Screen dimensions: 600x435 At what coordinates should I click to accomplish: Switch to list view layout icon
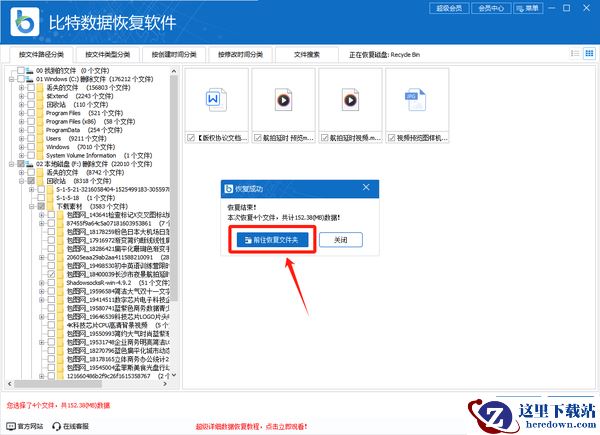click(575, 54)
